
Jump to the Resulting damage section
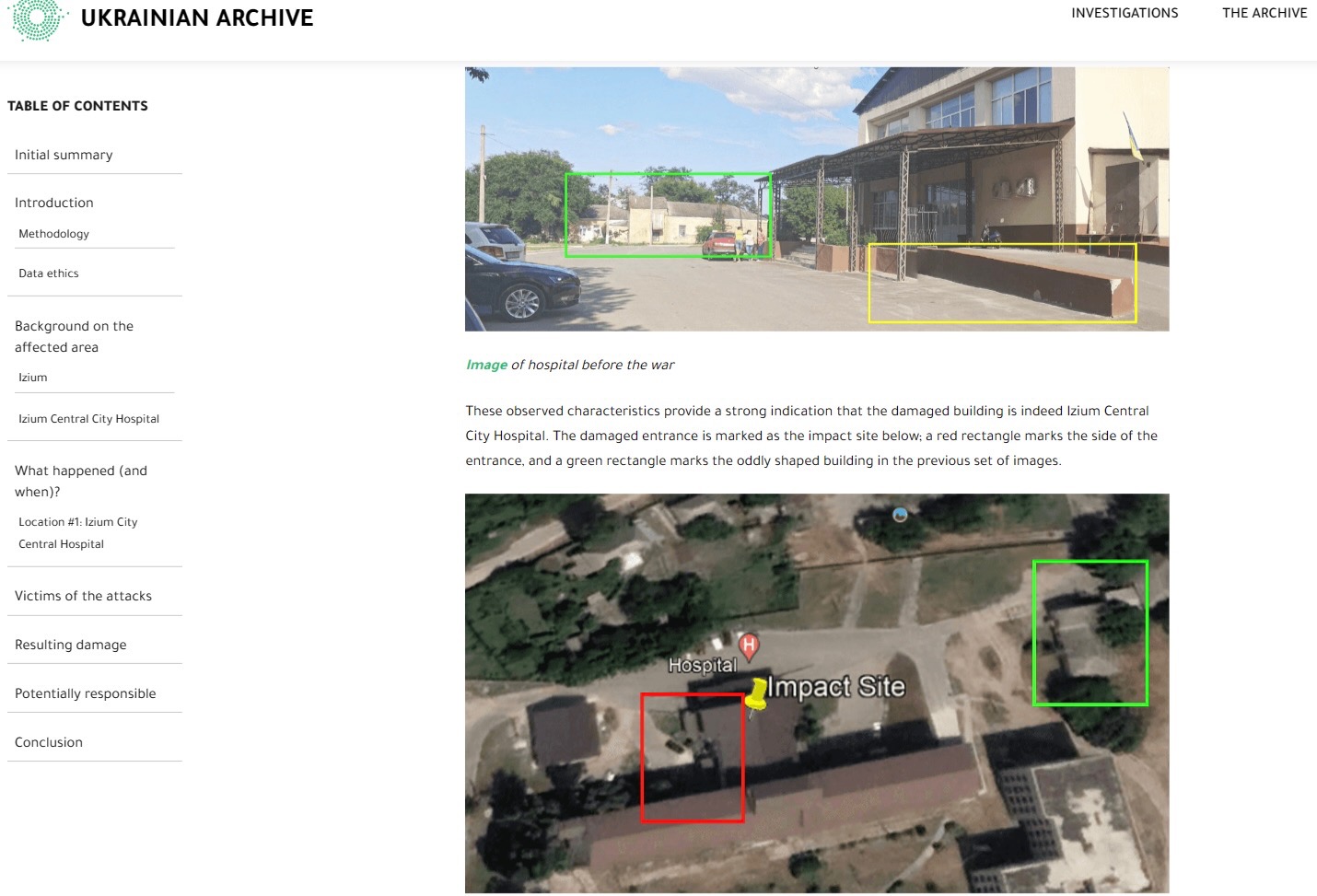pyautogui.click(x=70, y=645)
